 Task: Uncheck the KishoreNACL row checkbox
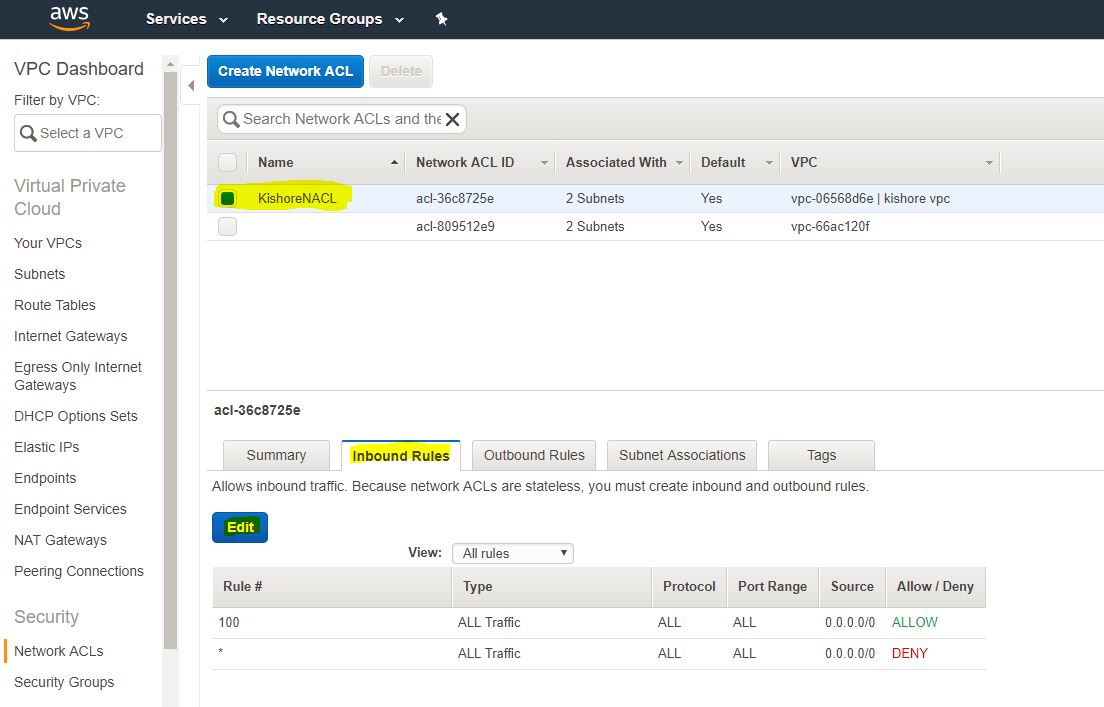pos(228,198)
